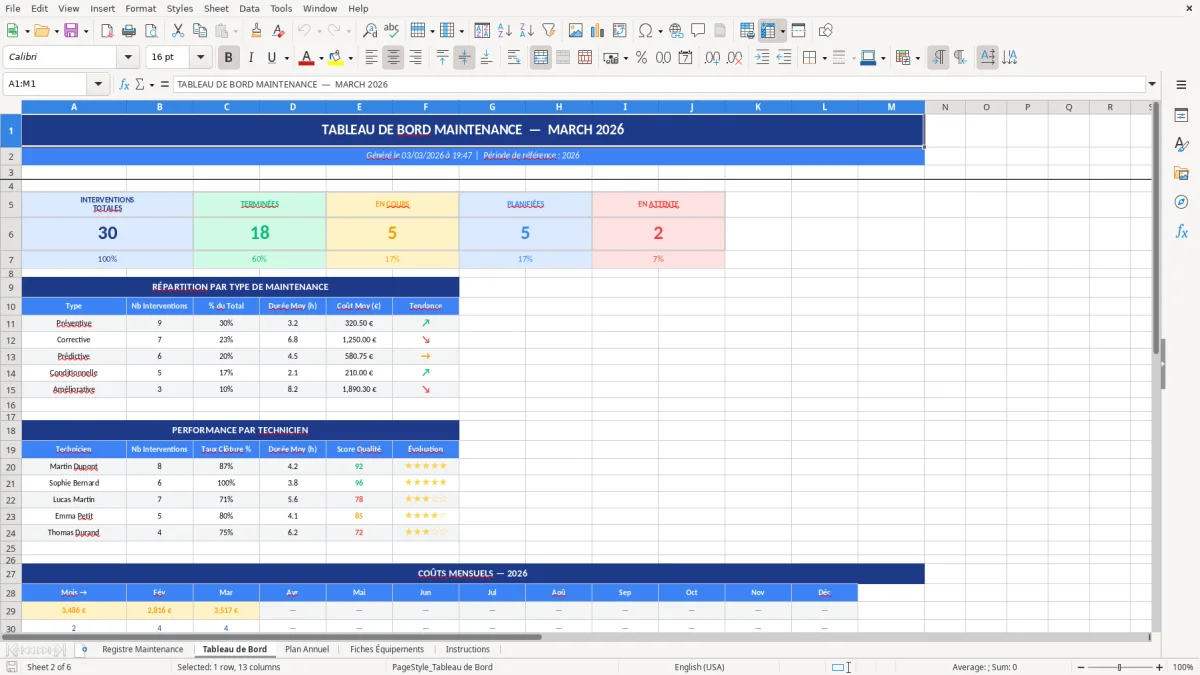Switch to the Plan Annuel sheet tab
This screenshot has height=675, width=1200.
pos(307,648)
